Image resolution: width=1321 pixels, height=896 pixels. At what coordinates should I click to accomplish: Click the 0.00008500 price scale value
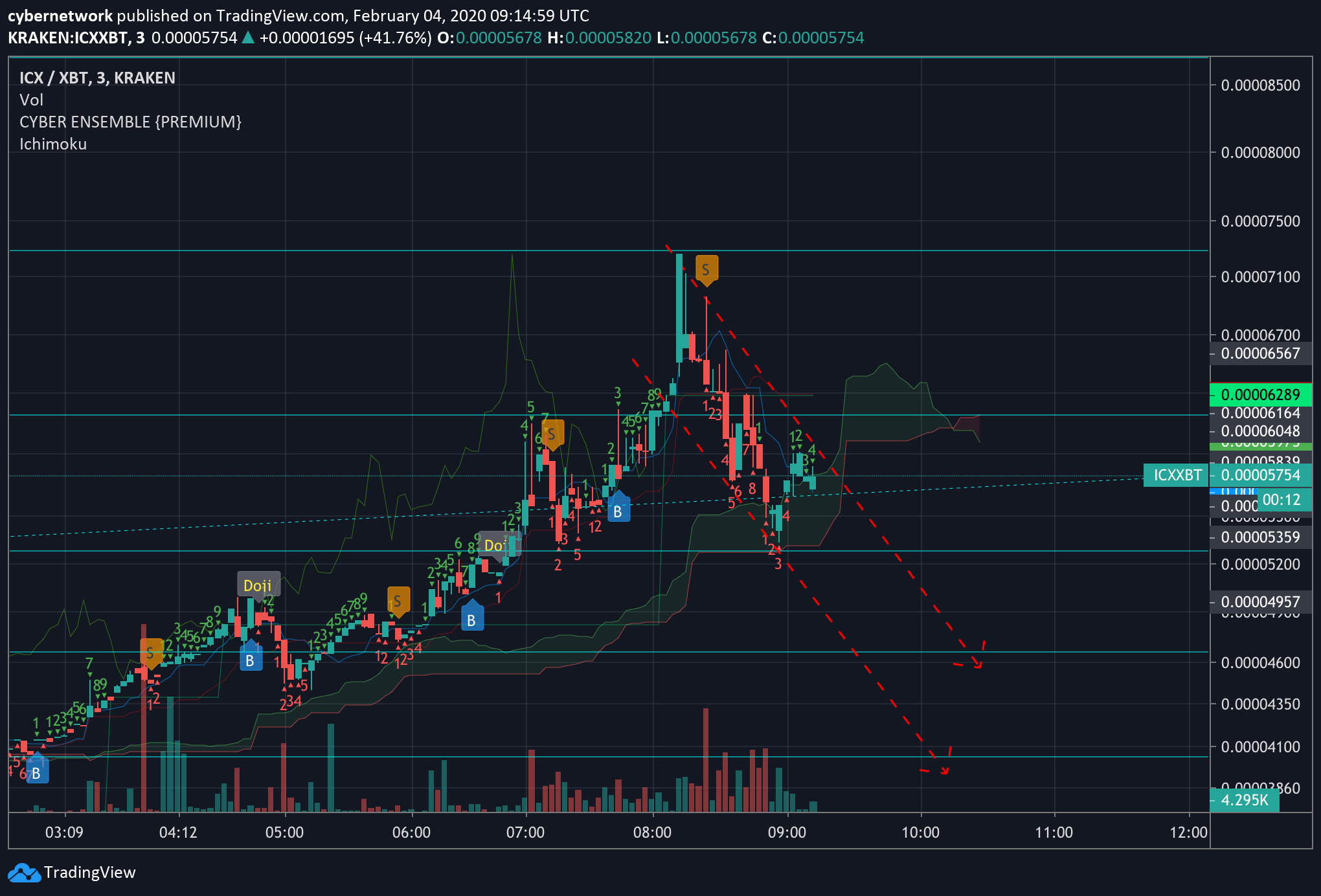pyautogui.click(x=1261, y=85)
